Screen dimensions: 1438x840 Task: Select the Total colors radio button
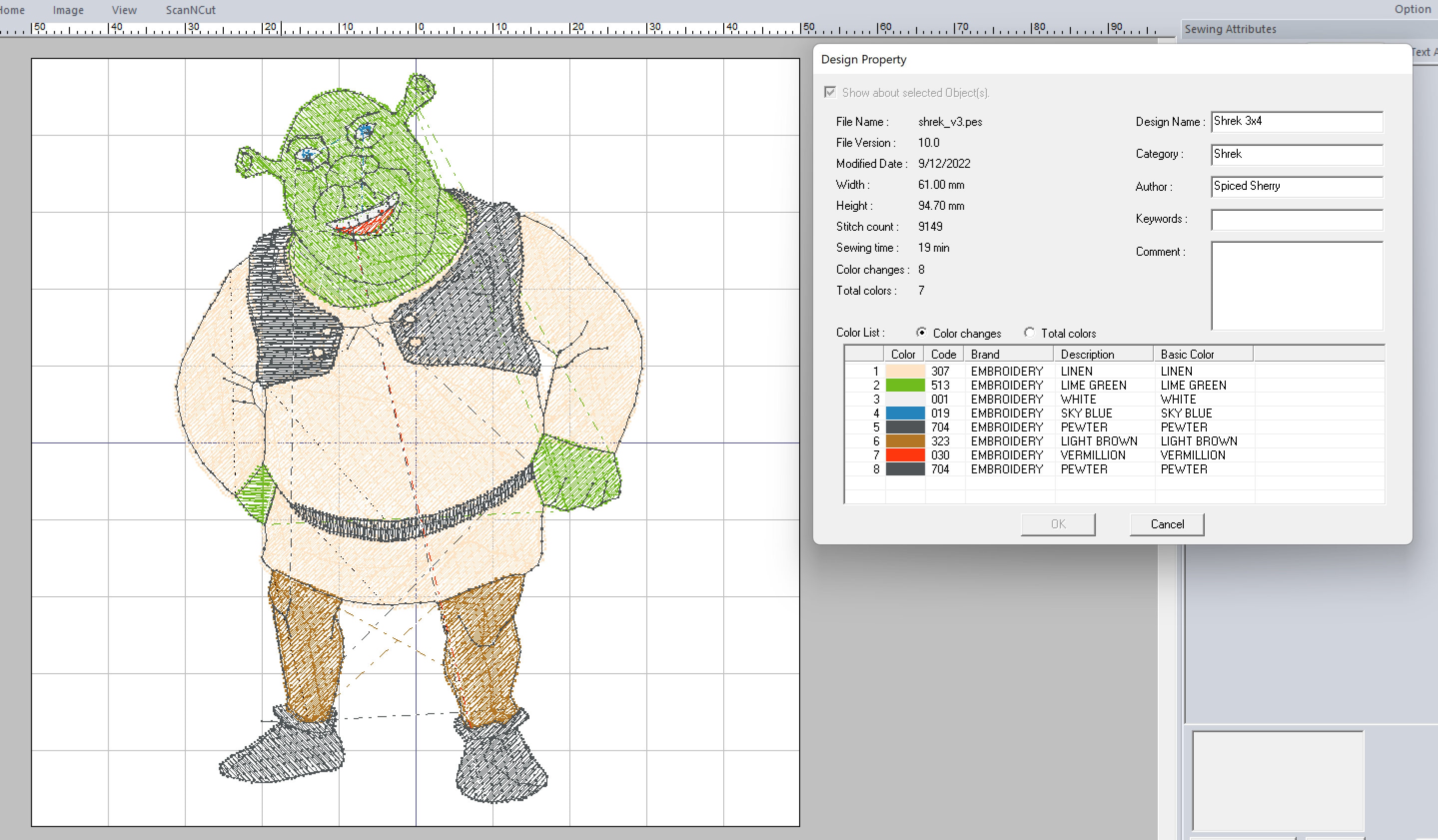tap(1029, 333)
